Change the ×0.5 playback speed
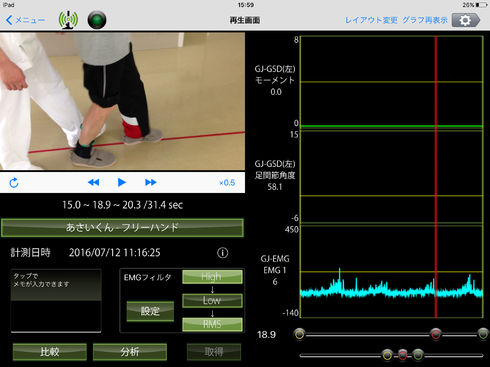Viewport: 490px width, 367px height. (x=227, y=183)
